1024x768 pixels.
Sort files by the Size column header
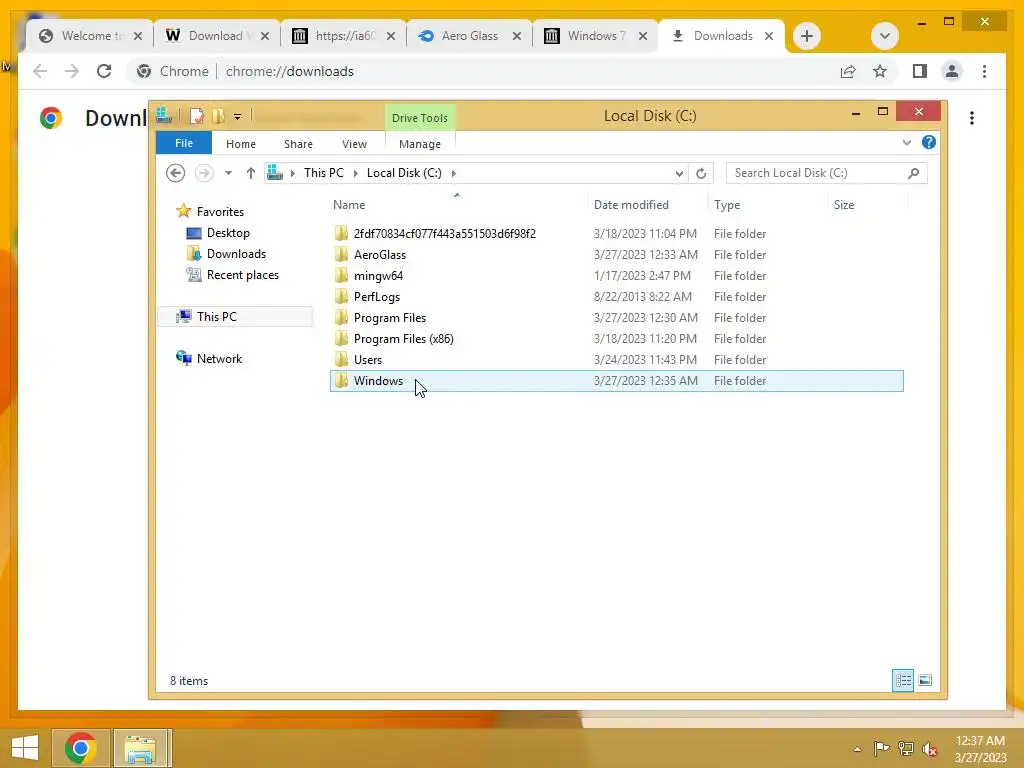point(844,204)
